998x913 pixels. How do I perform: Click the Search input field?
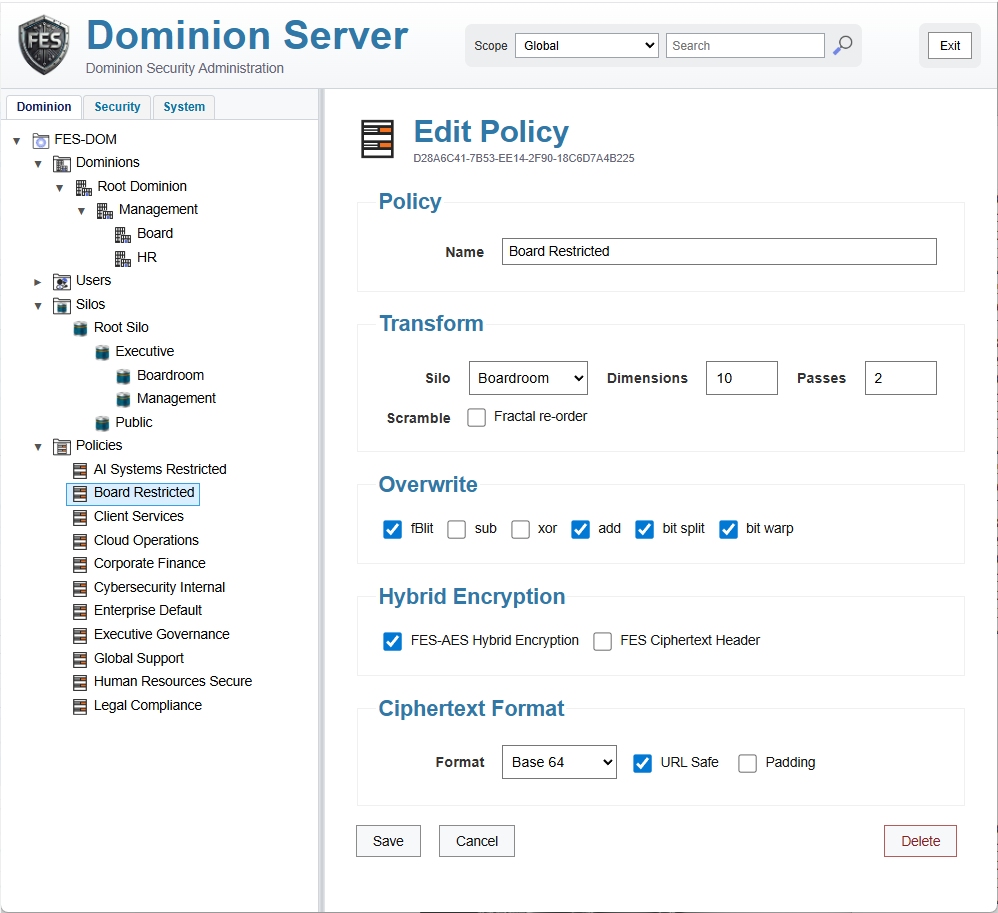(x=745, y=45)
